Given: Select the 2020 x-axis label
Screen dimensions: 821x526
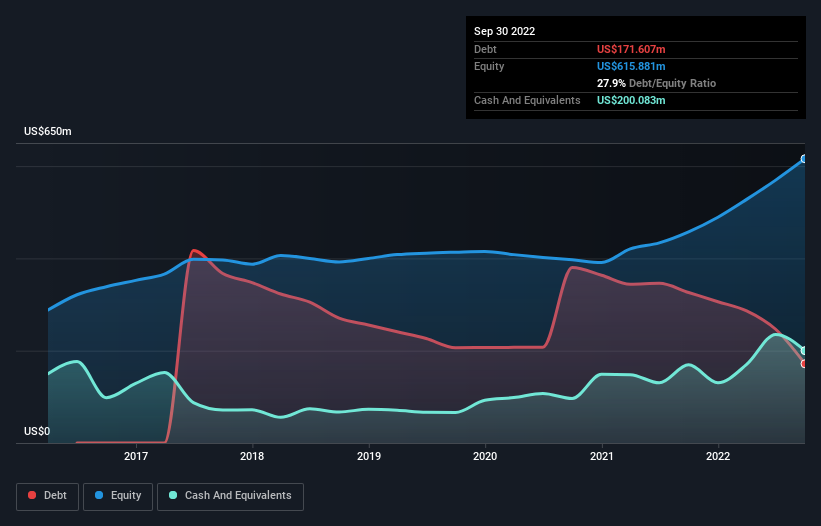Looking at the screenshot, I should click(x=485, y=456).
